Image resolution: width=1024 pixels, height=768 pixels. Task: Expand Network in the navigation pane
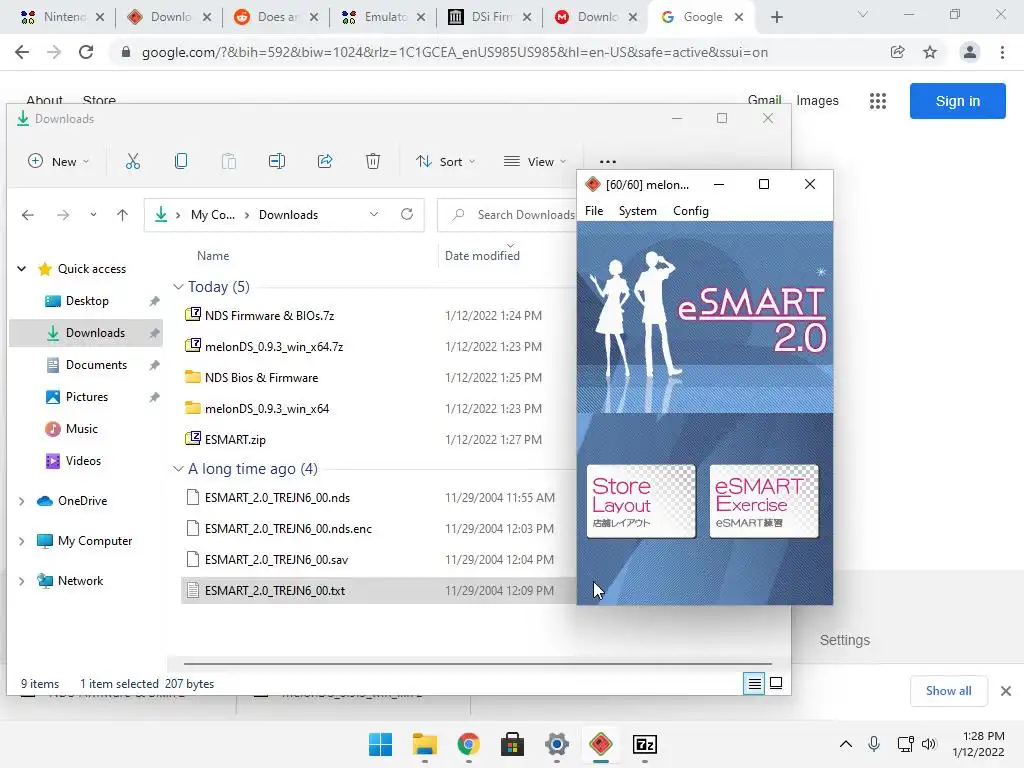click(22, 581)
